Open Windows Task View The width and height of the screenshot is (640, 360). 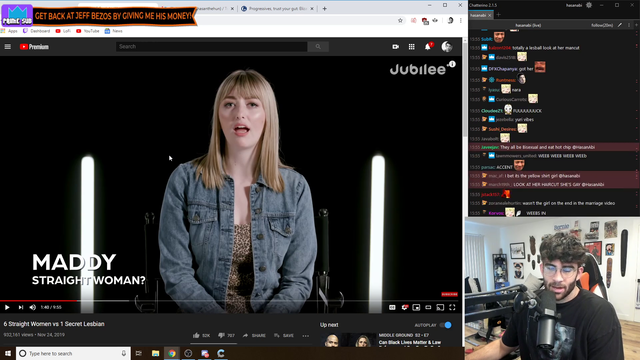[x=139, y=353]
